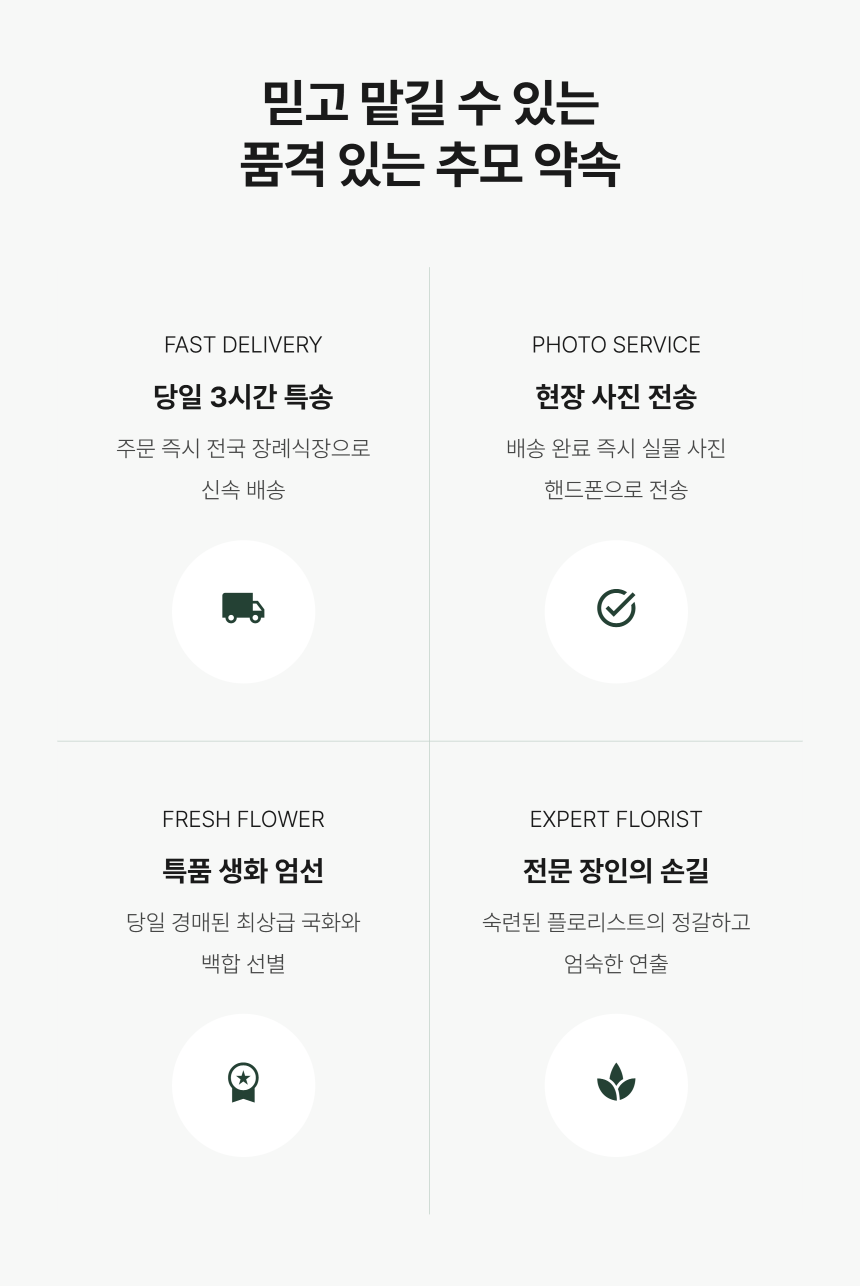Click the main title 믿고 맡길 수 있는
The width and height of the screenshot is (860, 1286).
point(430,103)
